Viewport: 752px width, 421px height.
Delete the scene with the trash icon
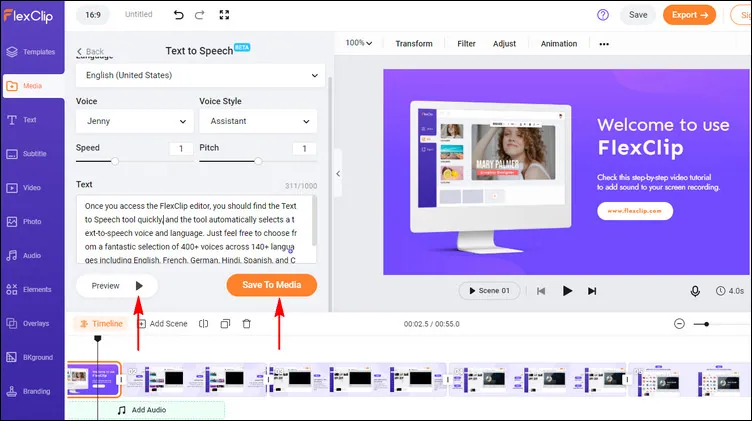[247, 324]
